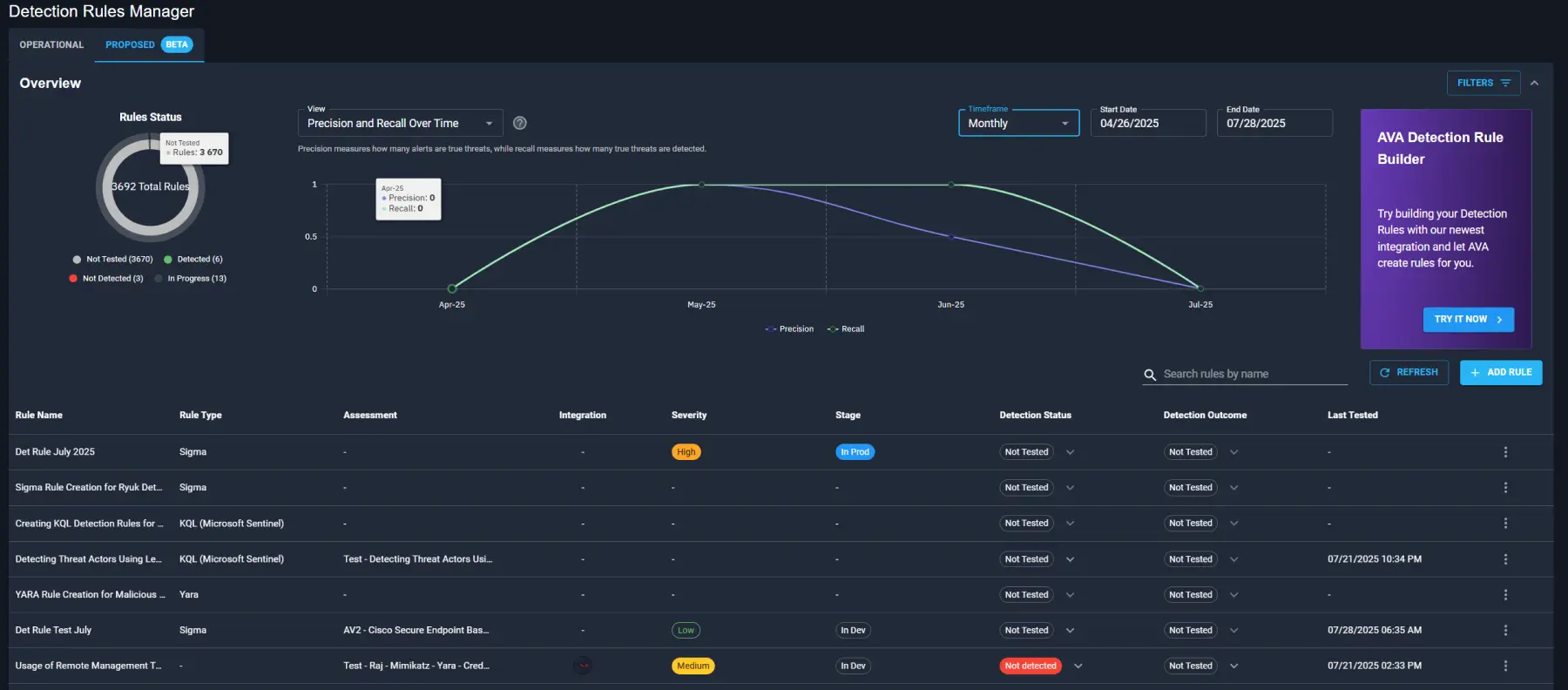Open the Timeframe dropdown set to Monthly
The height and width of the screenshot is (690, 1568).
(x=1018, y=123)
